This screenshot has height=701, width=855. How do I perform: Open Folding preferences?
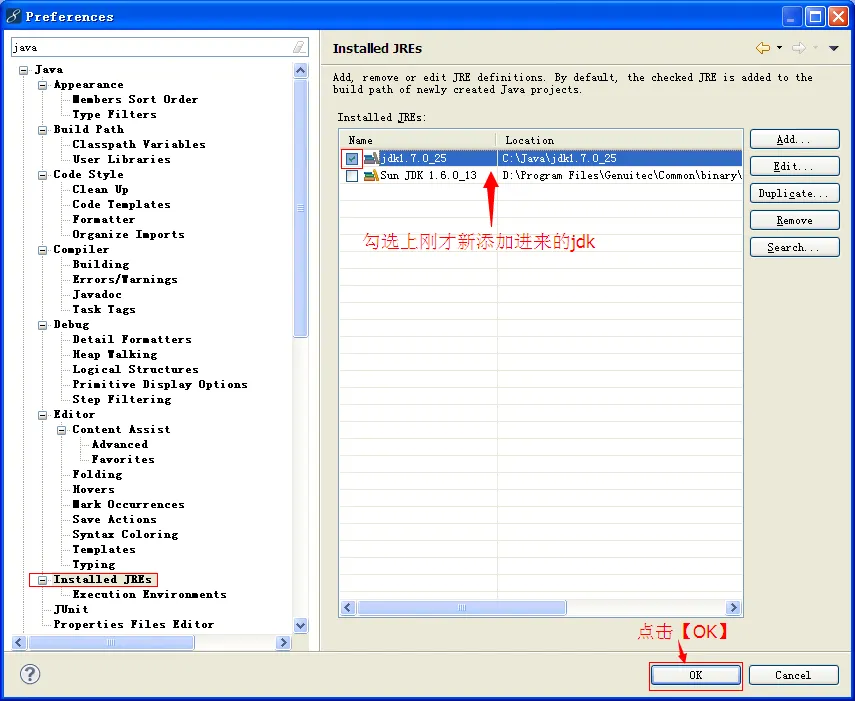point(97,474)
